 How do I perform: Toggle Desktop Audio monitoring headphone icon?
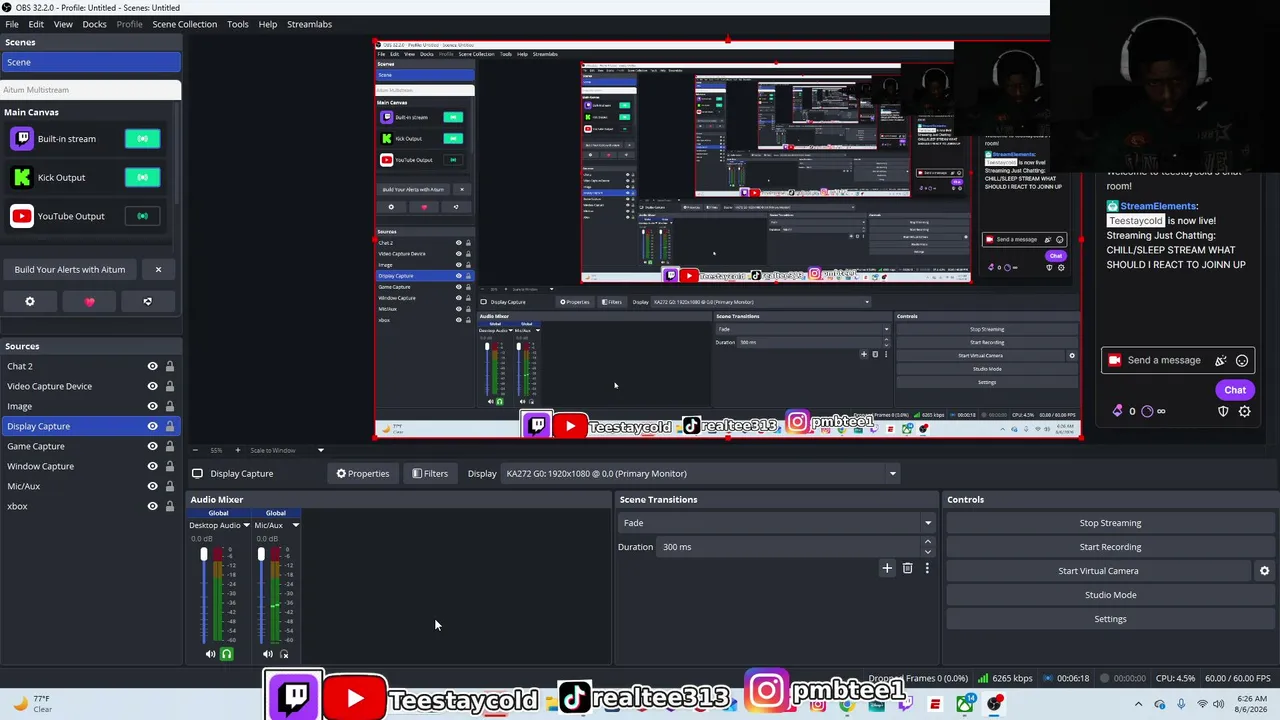(227, 654)
